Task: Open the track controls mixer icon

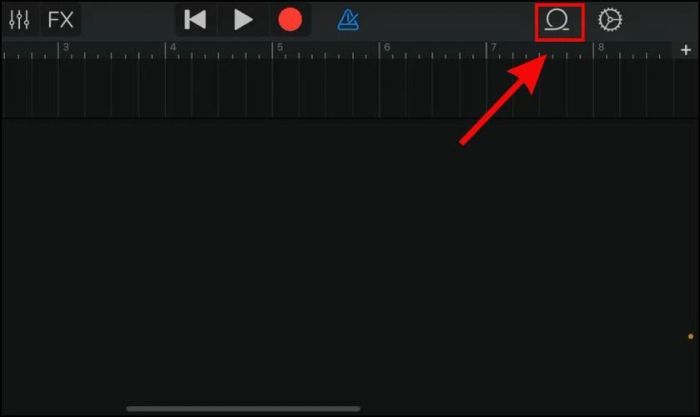Action: (19, 20)
